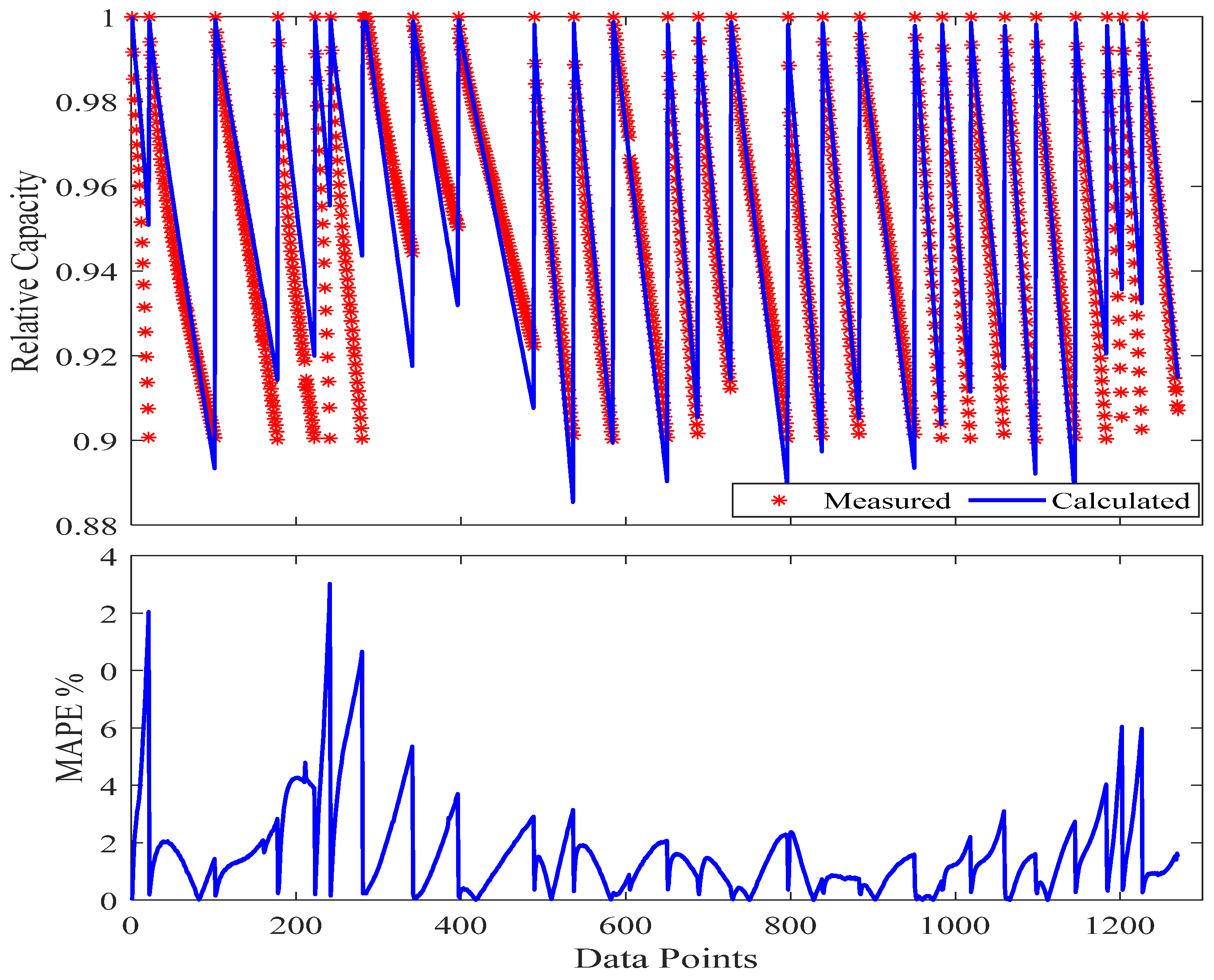Click the 1000 x-axis tick label

point(955,926)
